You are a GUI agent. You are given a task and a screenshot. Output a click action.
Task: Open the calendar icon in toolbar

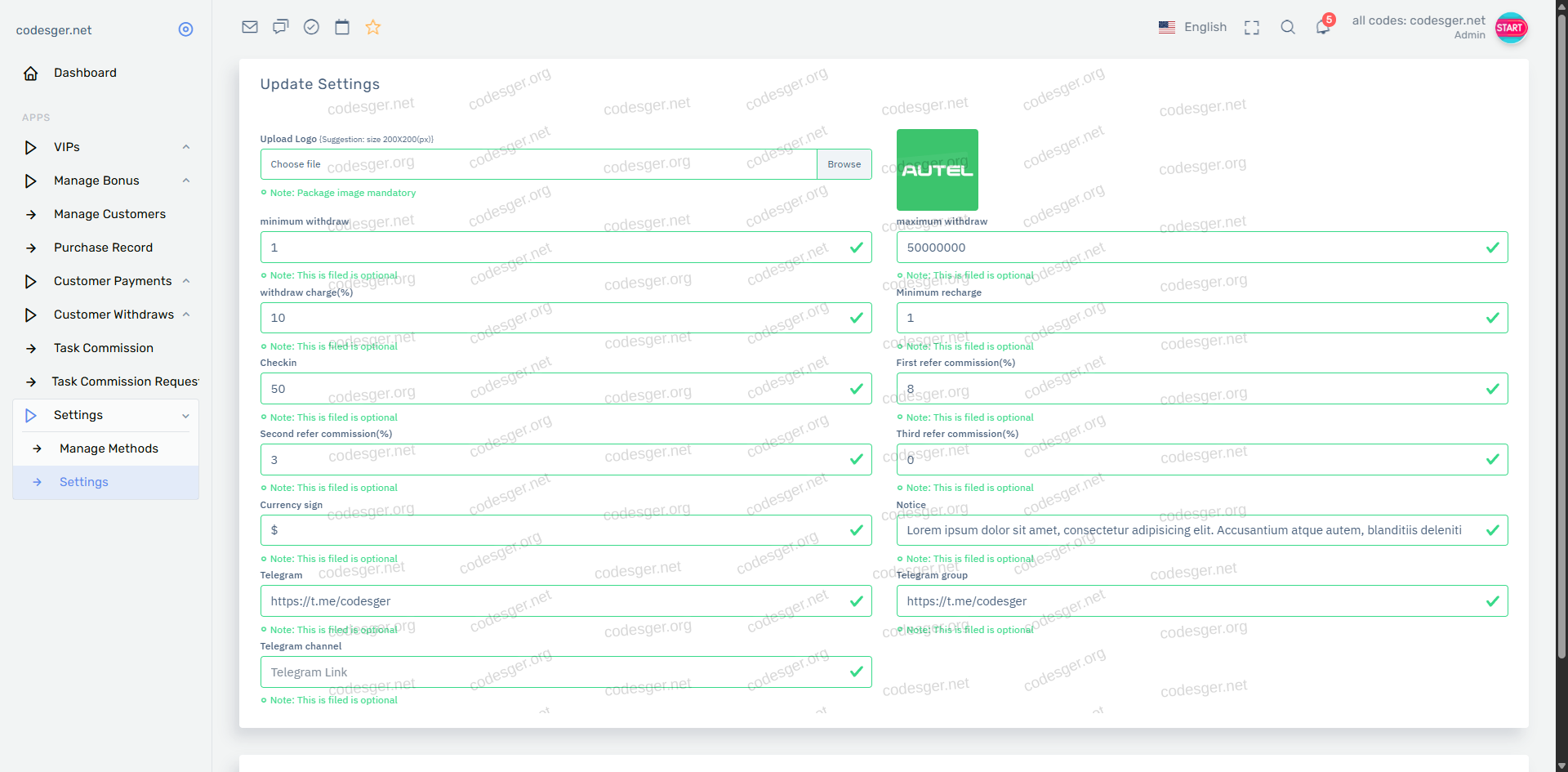click(x=342, y=27)
